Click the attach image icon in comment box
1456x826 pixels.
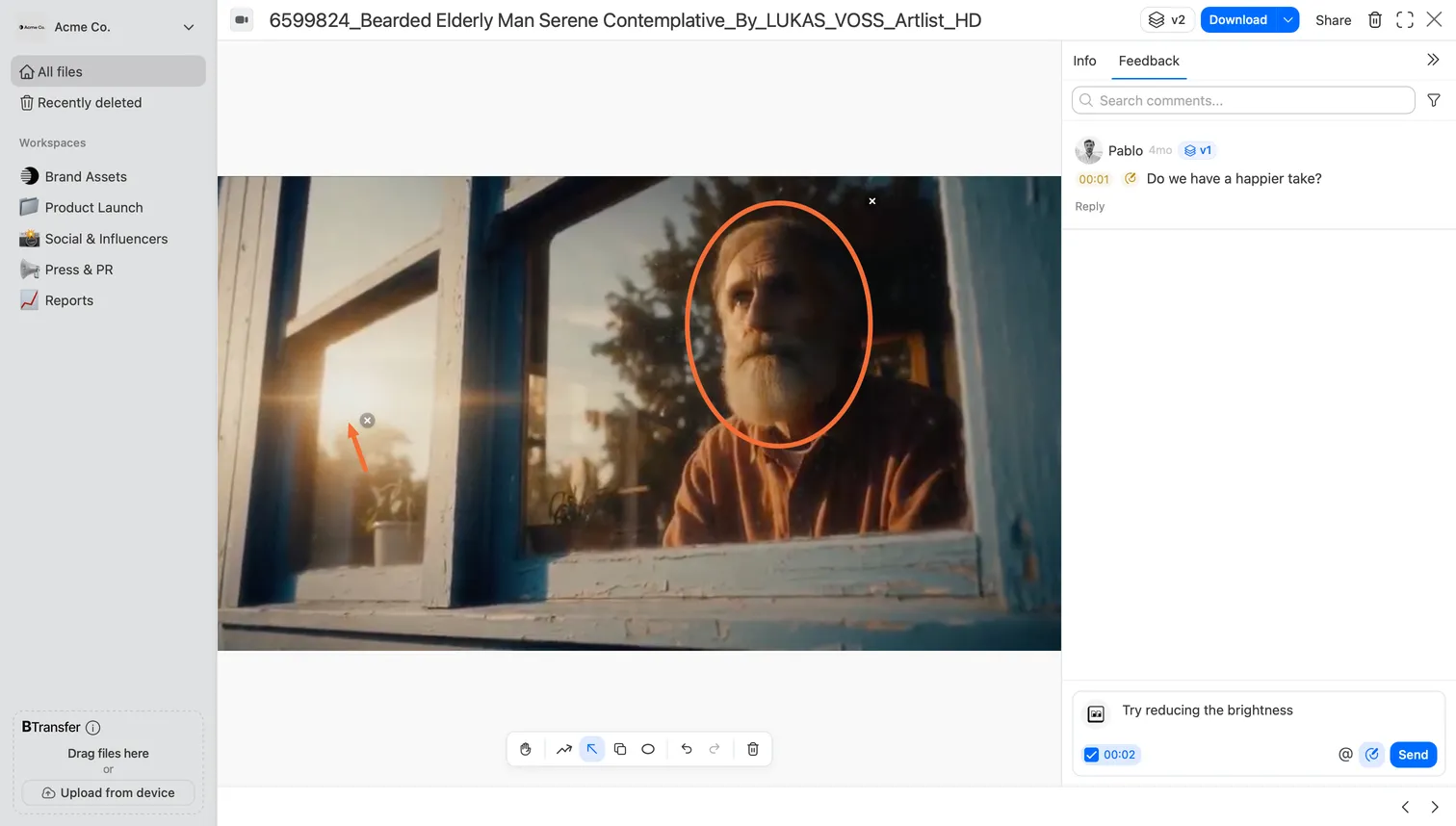pyautogui.click(x=1096, y=713)
